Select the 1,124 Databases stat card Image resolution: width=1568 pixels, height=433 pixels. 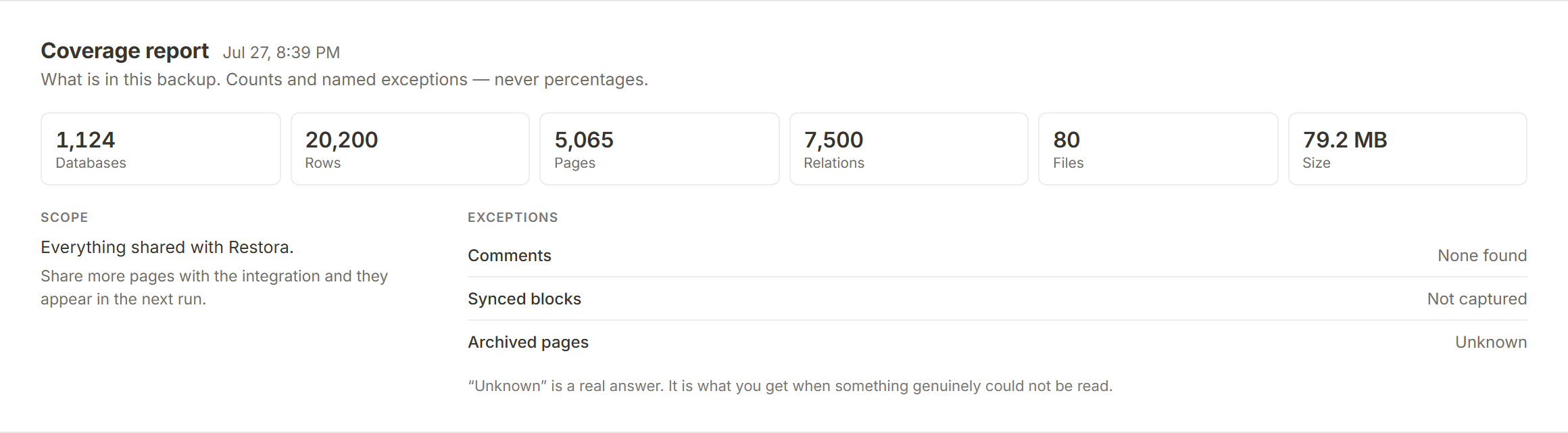[161, 149]
